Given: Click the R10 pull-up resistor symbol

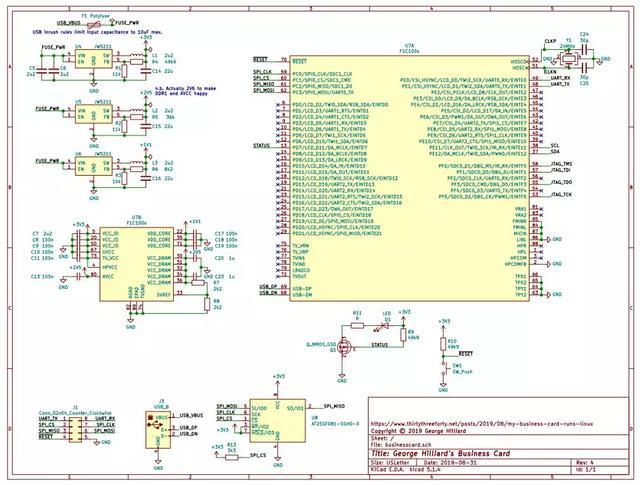Looking at the screenshot, I should (443, 344).
